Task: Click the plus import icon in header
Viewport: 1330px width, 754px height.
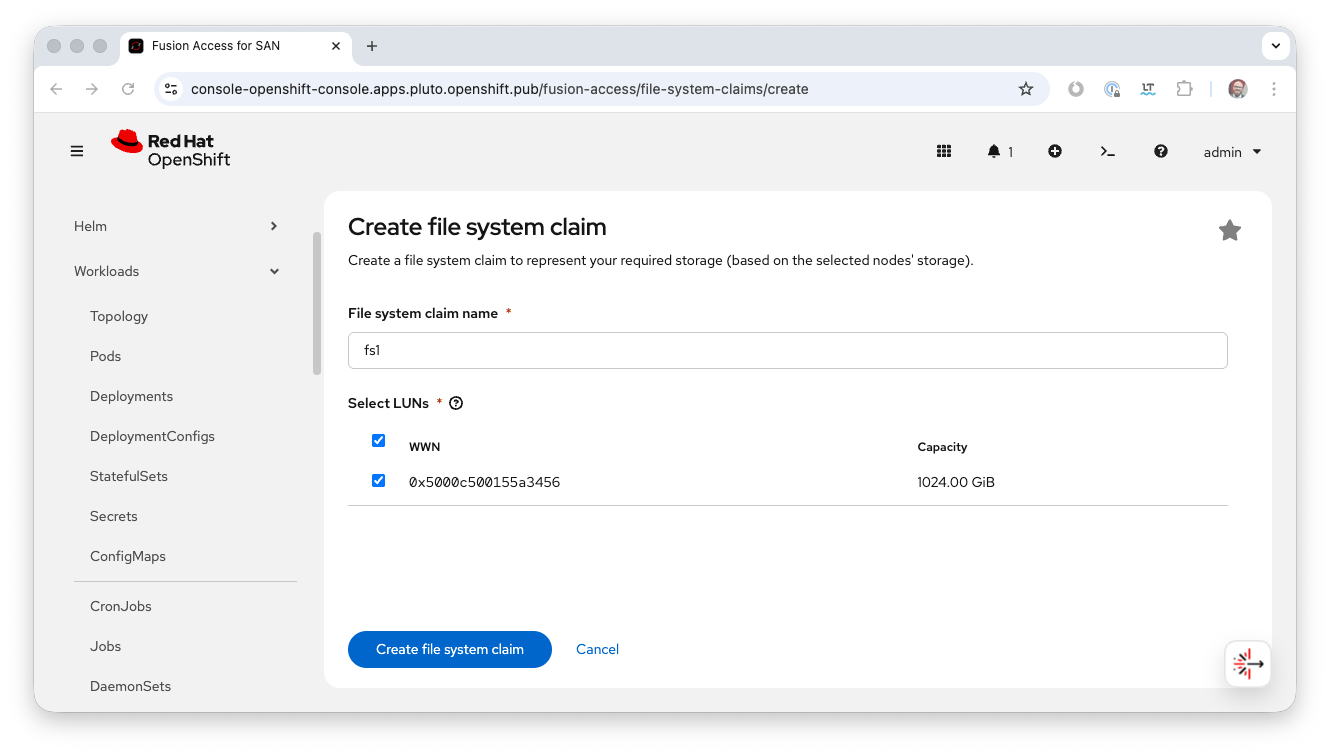Action: 1054,151
